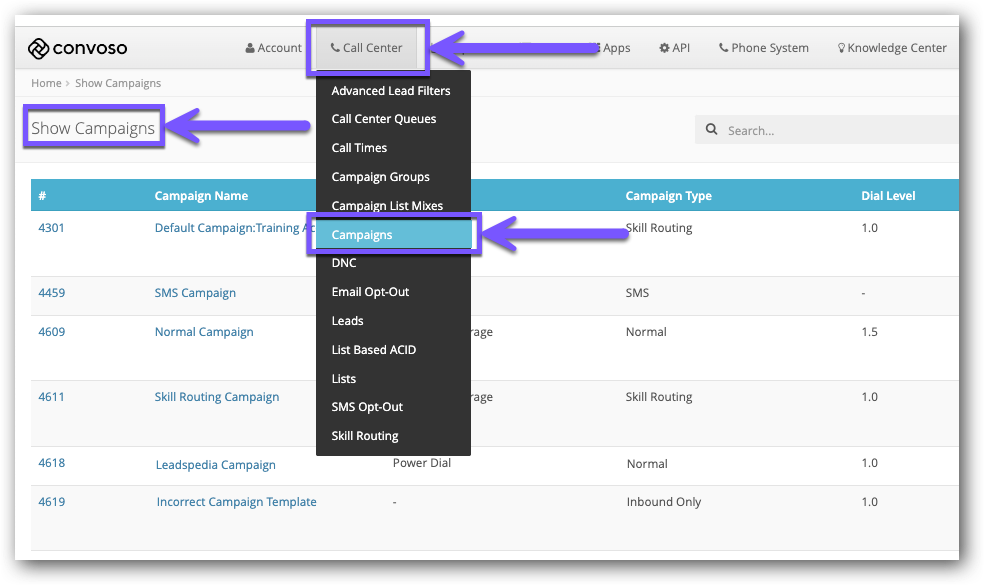Open the Account dropdown menu
Viewport: 984px width, 585px height.
tap(273, 47)
